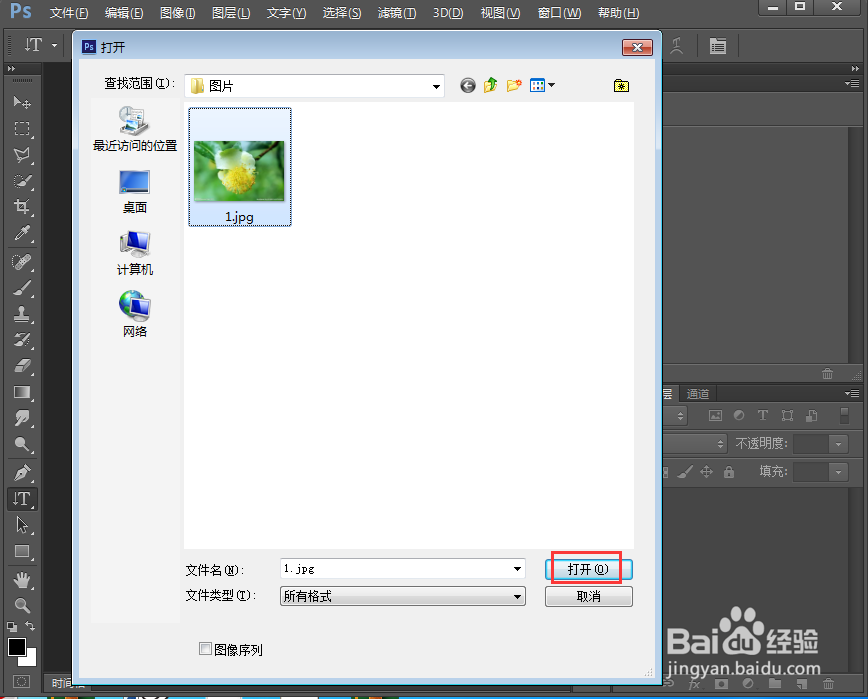Select the Eyedropper tool

coord(22,233)
